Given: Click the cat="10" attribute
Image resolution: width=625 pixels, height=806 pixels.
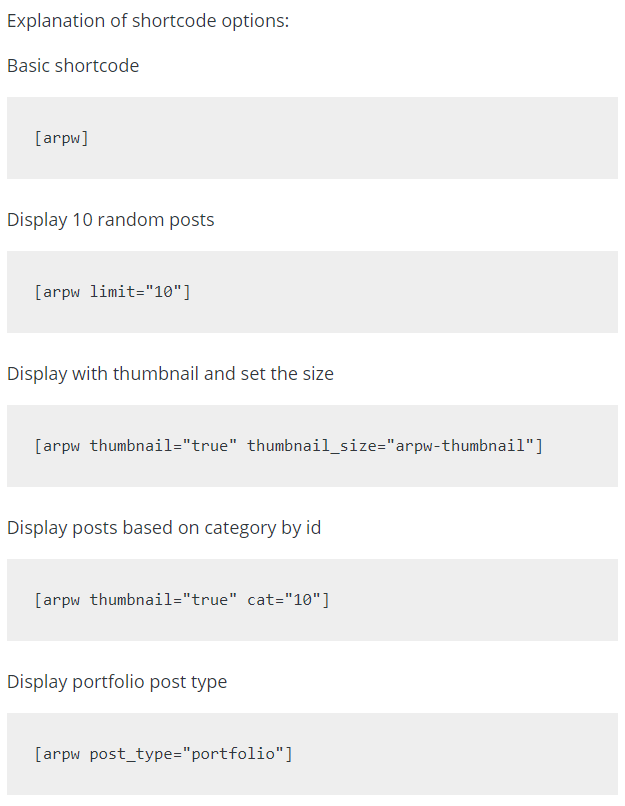Looking at the screenshot, I should tap(283, 600).
